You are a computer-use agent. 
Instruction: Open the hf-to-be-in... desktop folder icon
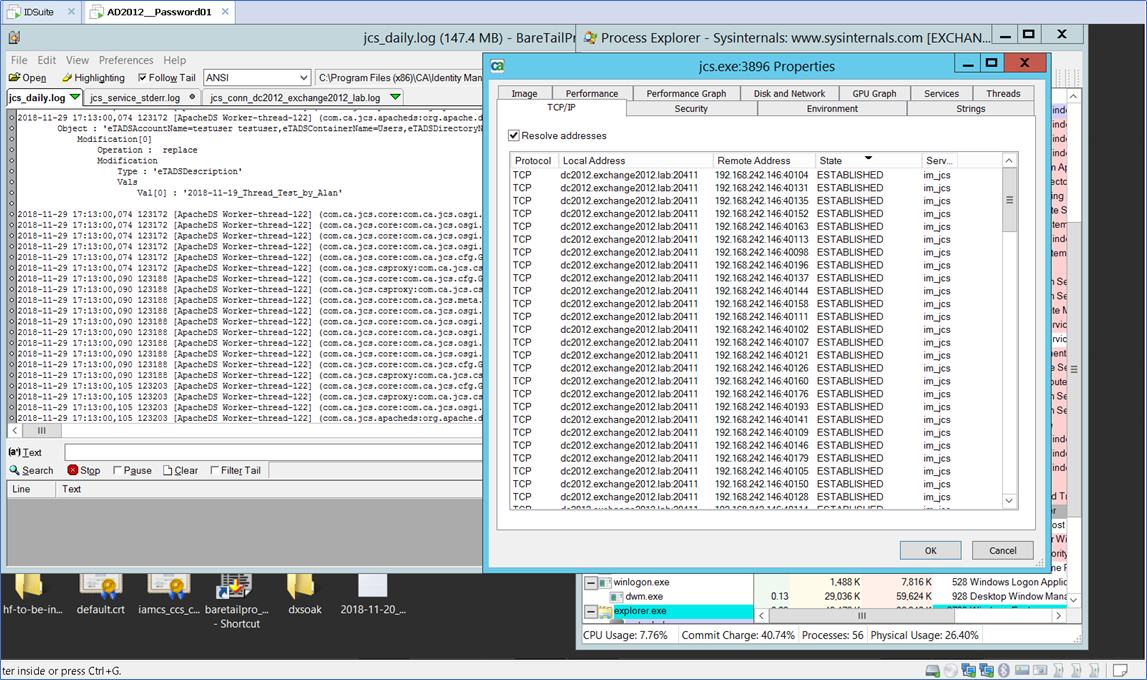(x=30, y=587)
